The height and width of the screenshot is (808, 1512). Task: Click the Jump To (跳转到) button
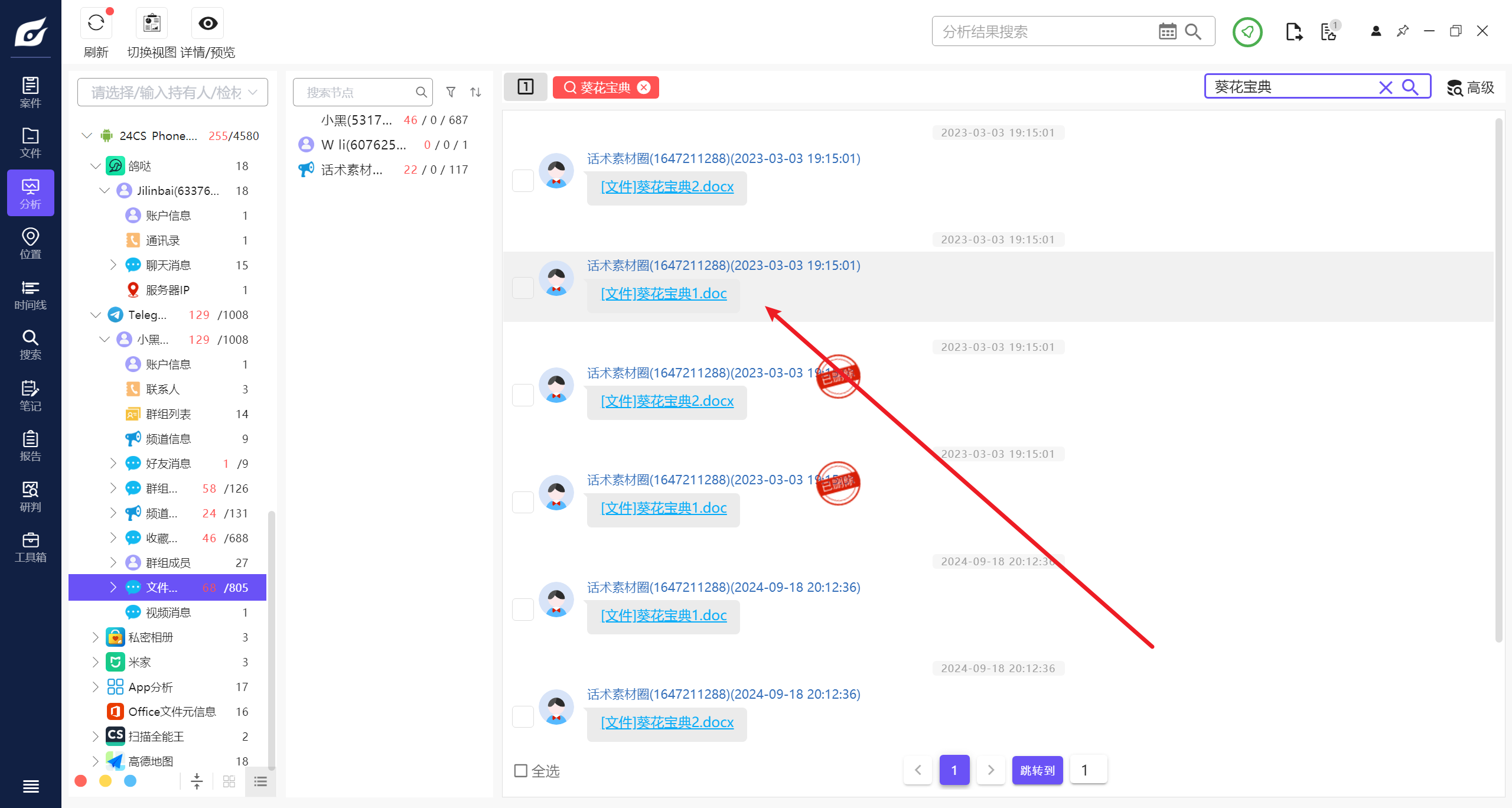[1037, 770]
